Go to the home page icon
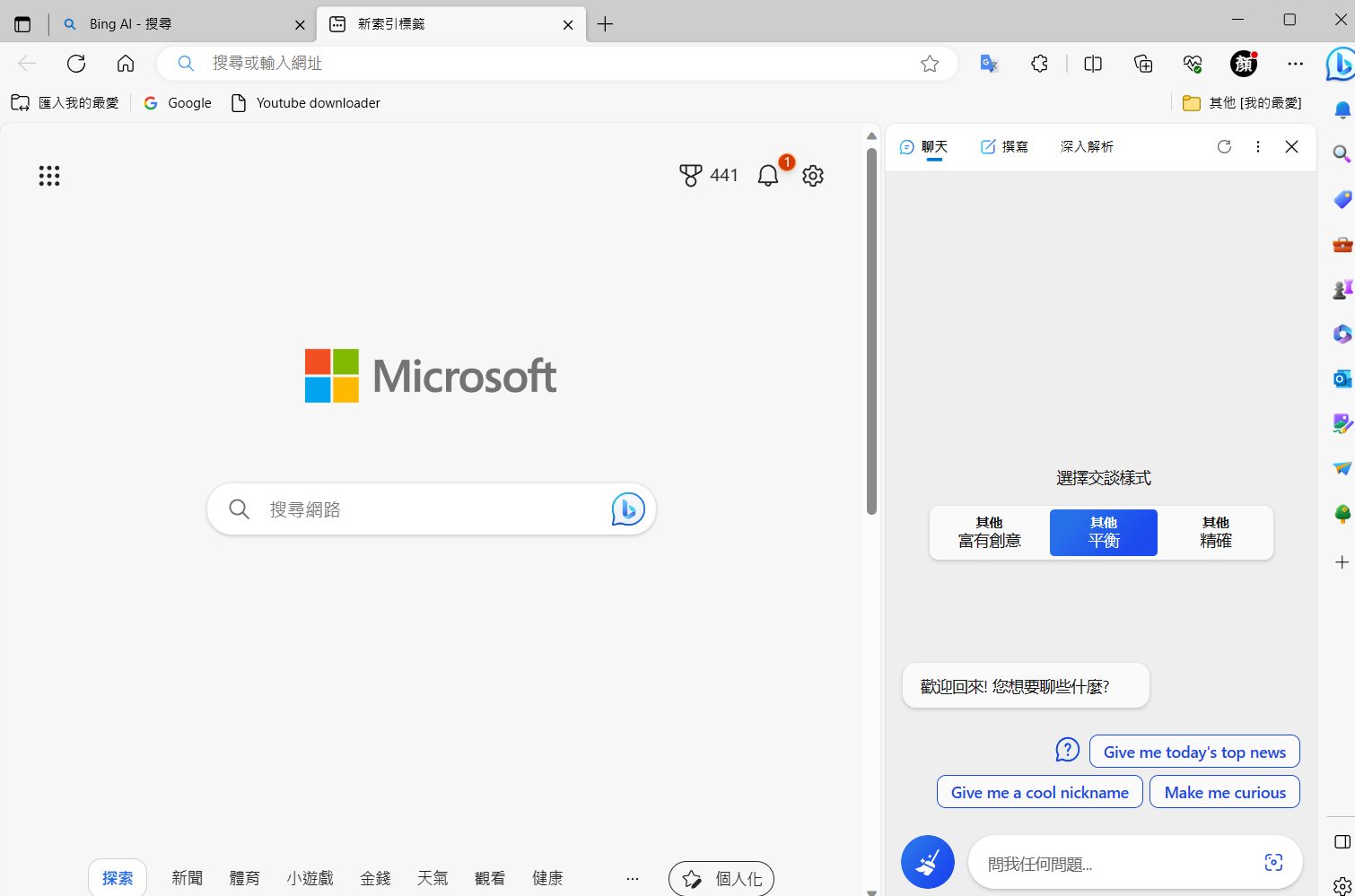Image resolution: width=1355 pixels, height=896 pixels. [126, 63]
